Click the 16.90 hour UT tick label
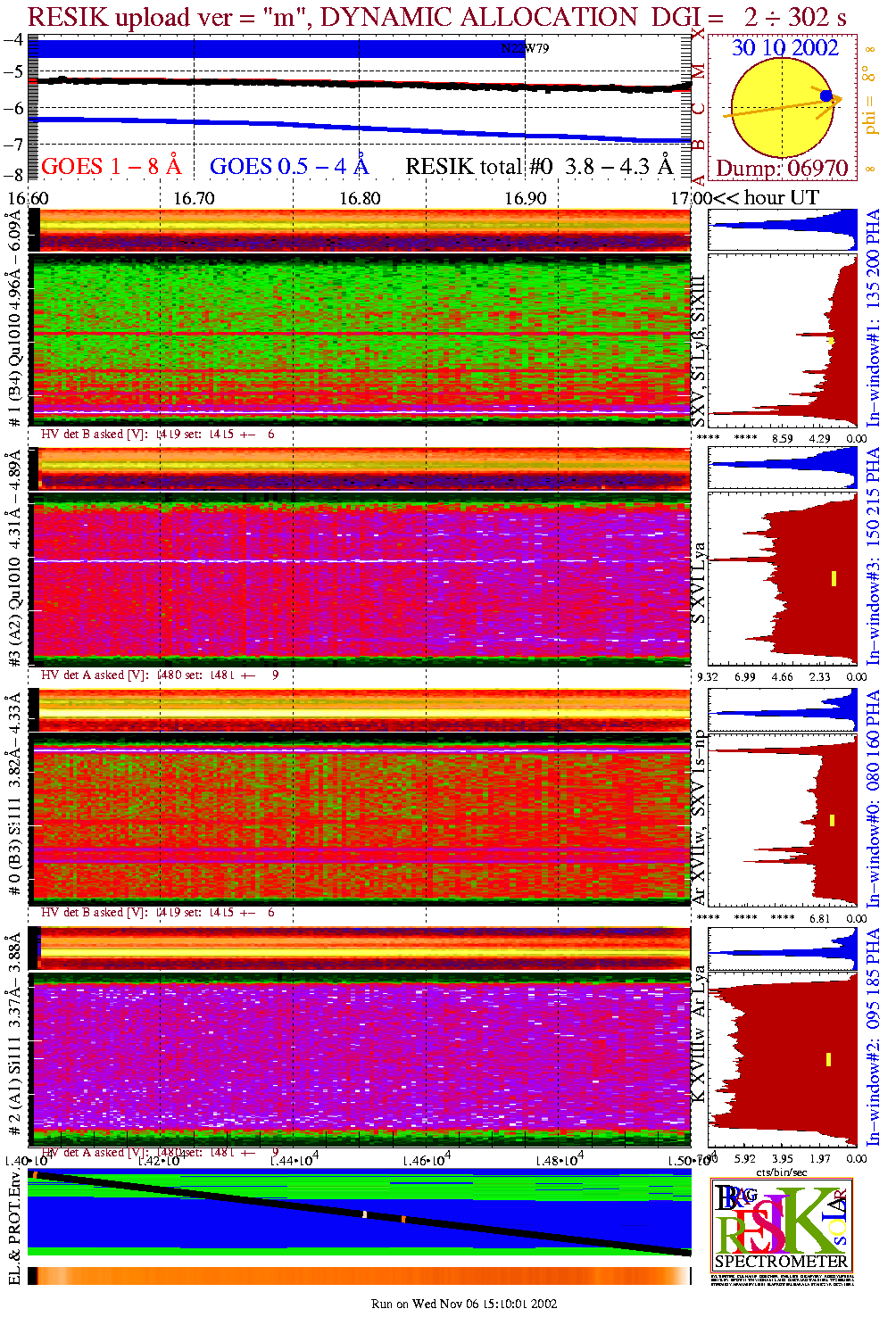The height and width of the screenshot is (1317, 896). coord(526,198)
